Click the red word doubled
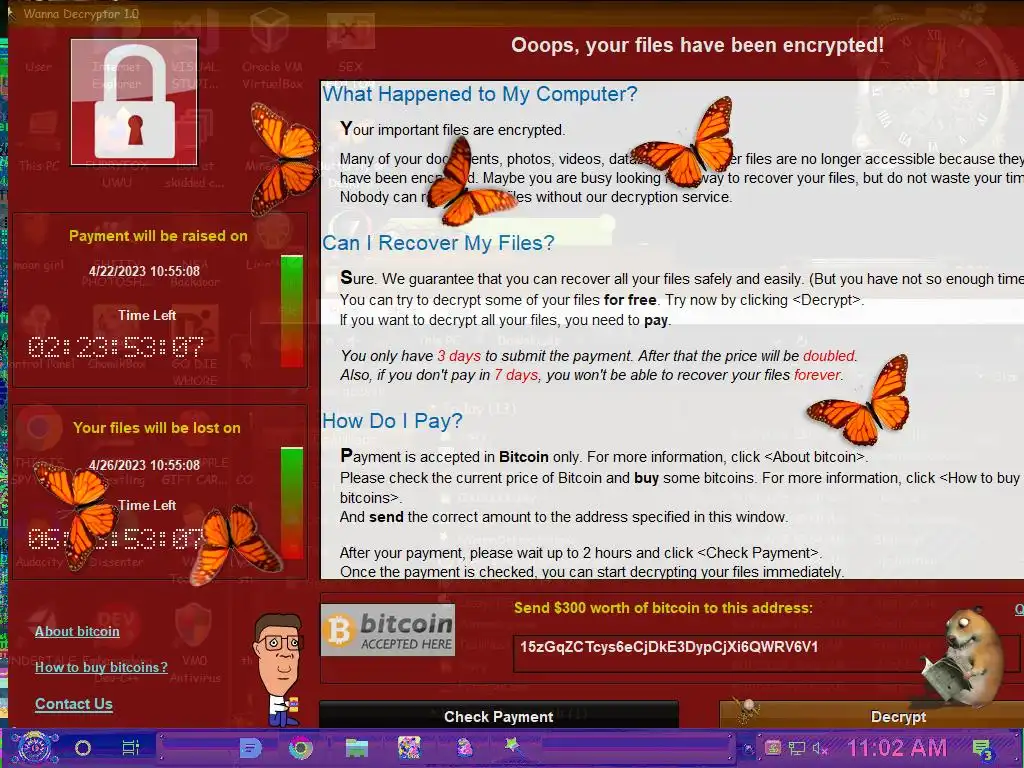Viewport: 1024px width, 768px height. [829, 356]
